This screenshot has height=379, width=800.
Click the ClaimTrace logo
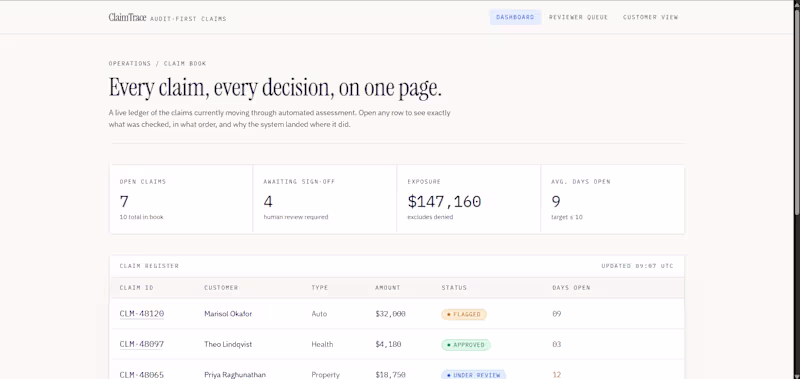(127, 17)
